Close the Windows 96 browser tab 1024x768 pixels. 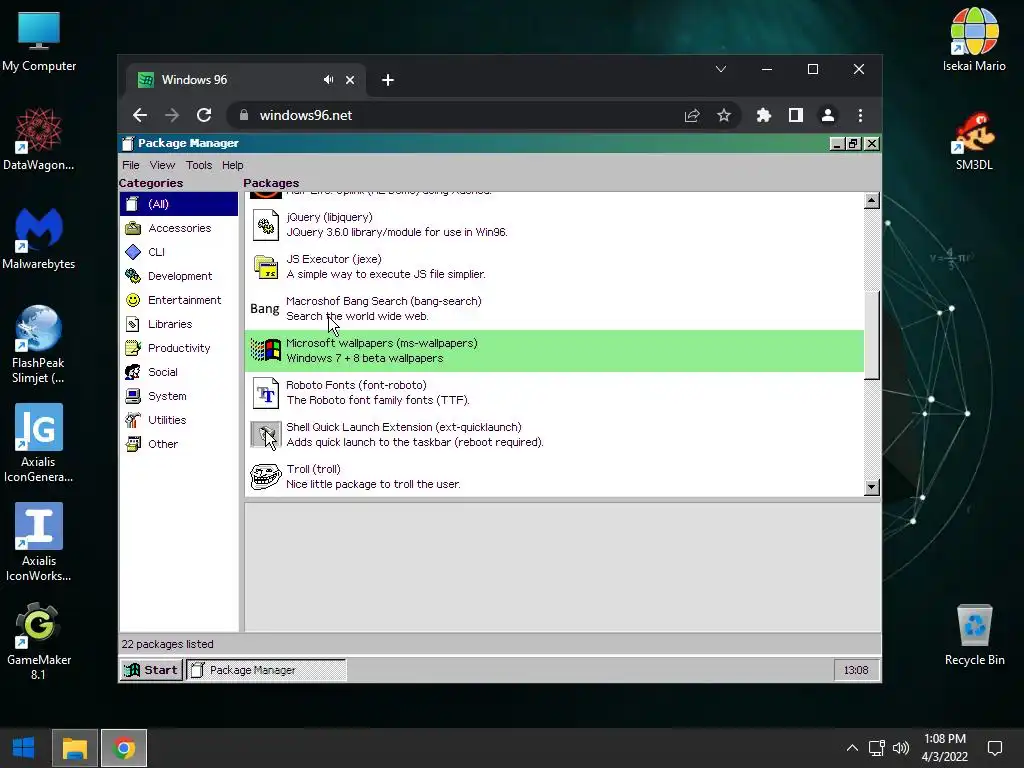tap(350, 80)
